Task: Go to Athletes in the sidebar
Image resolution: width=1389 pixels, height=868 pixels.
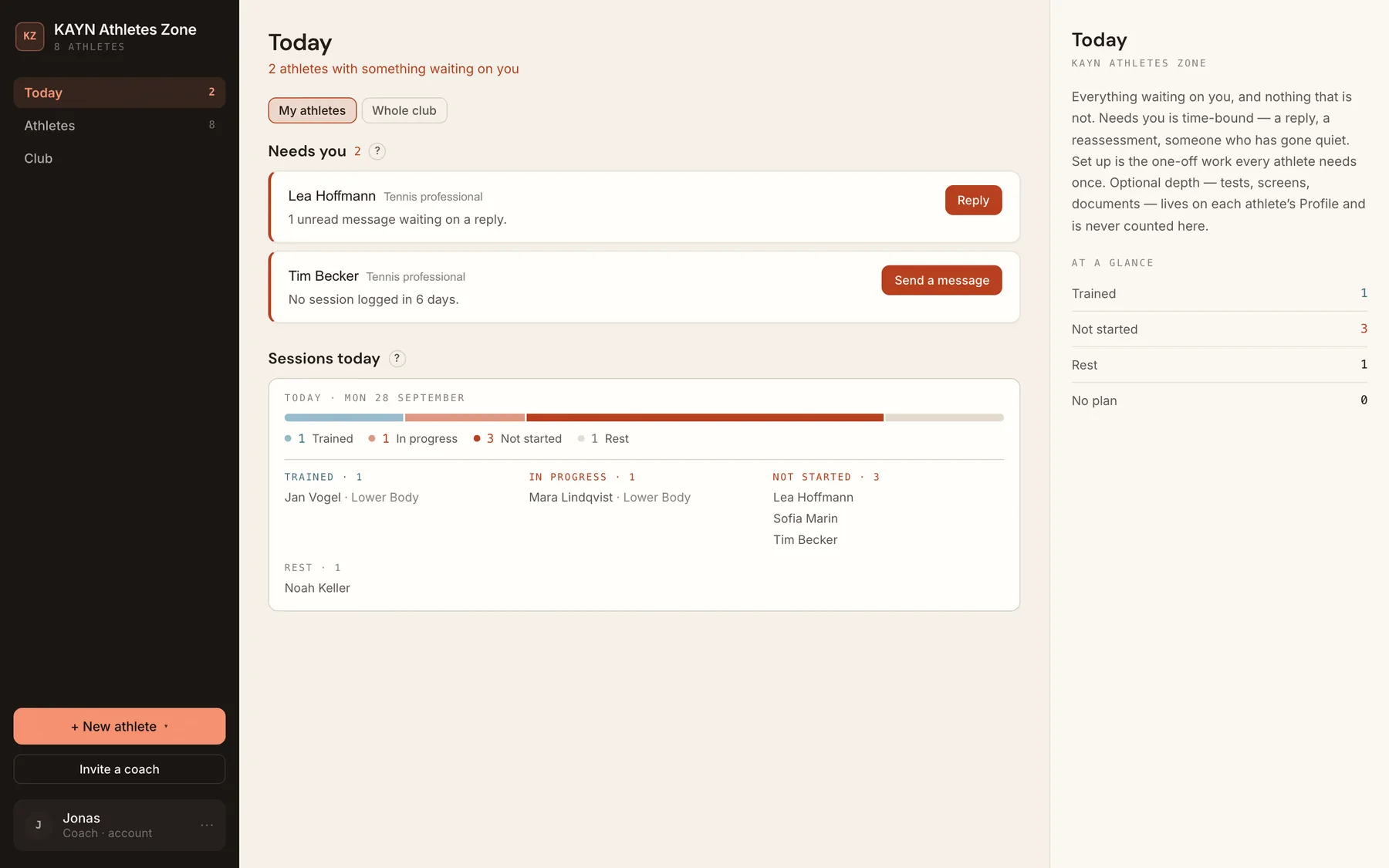Action: pos(120,125)
